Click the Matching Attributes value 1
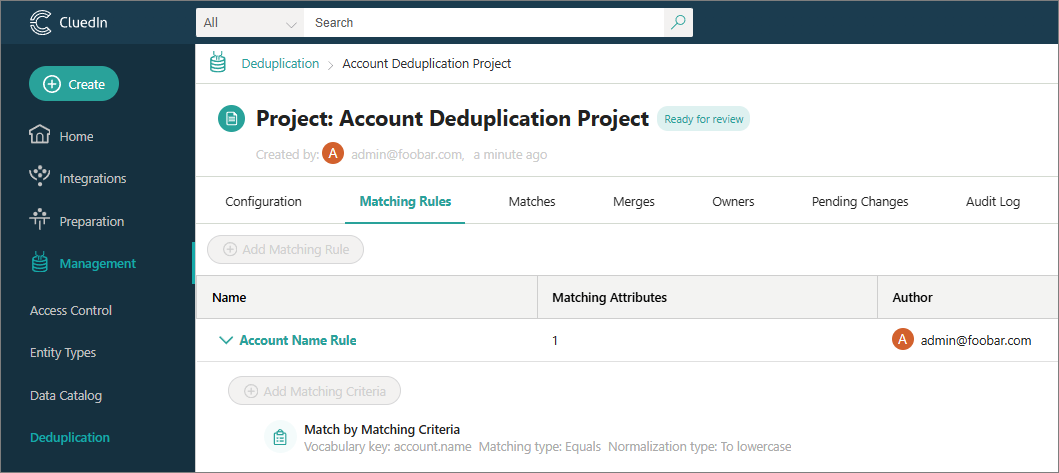The image size is (1059, 473). [554, 341]
